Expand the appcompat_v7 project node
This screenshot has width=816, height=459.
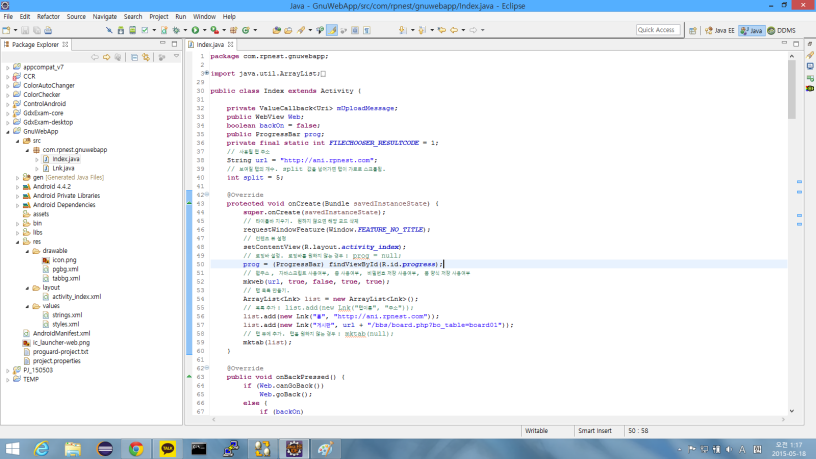pos(7,67)
